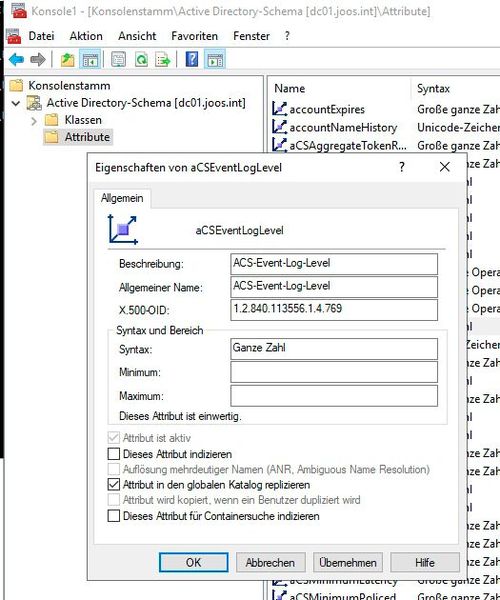Collapse the Active Directory-Schema tree node
The image size is (500, 600).
click(x=16, y=103)
